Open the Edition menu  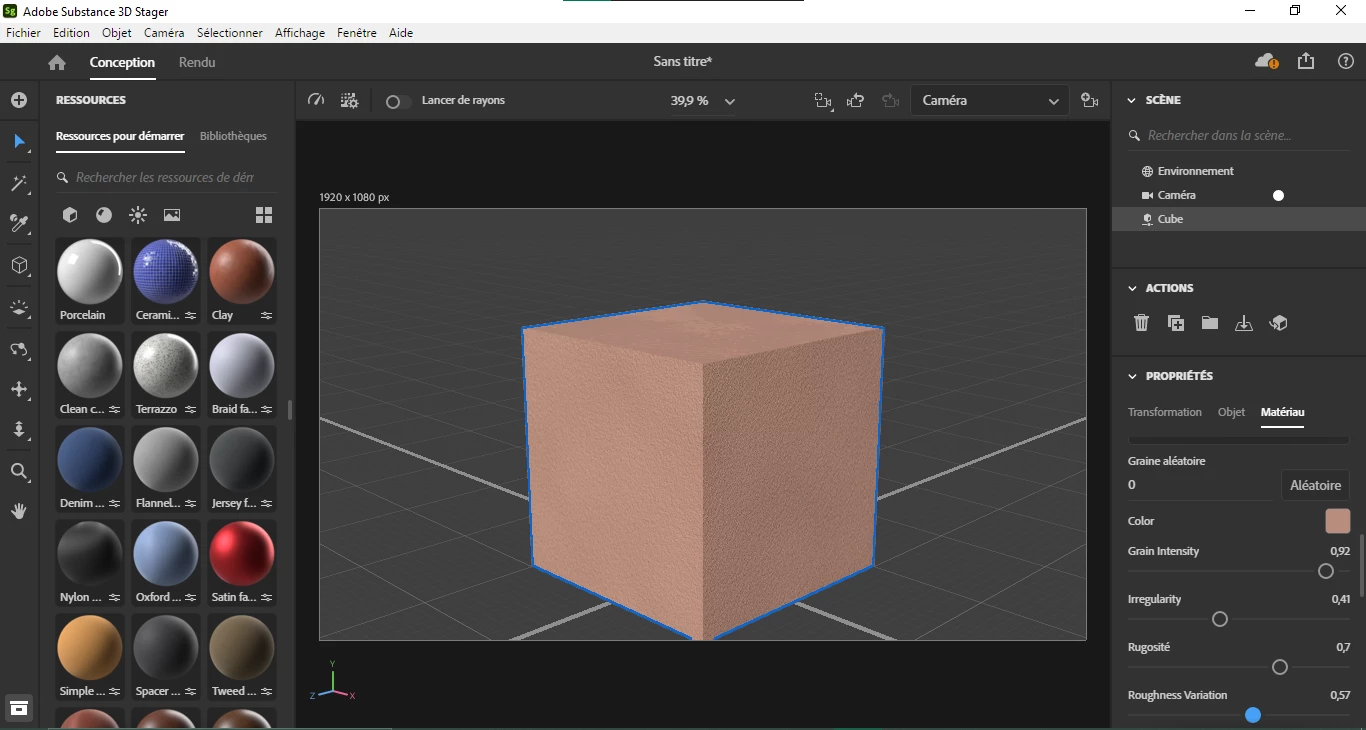(71, 33)
